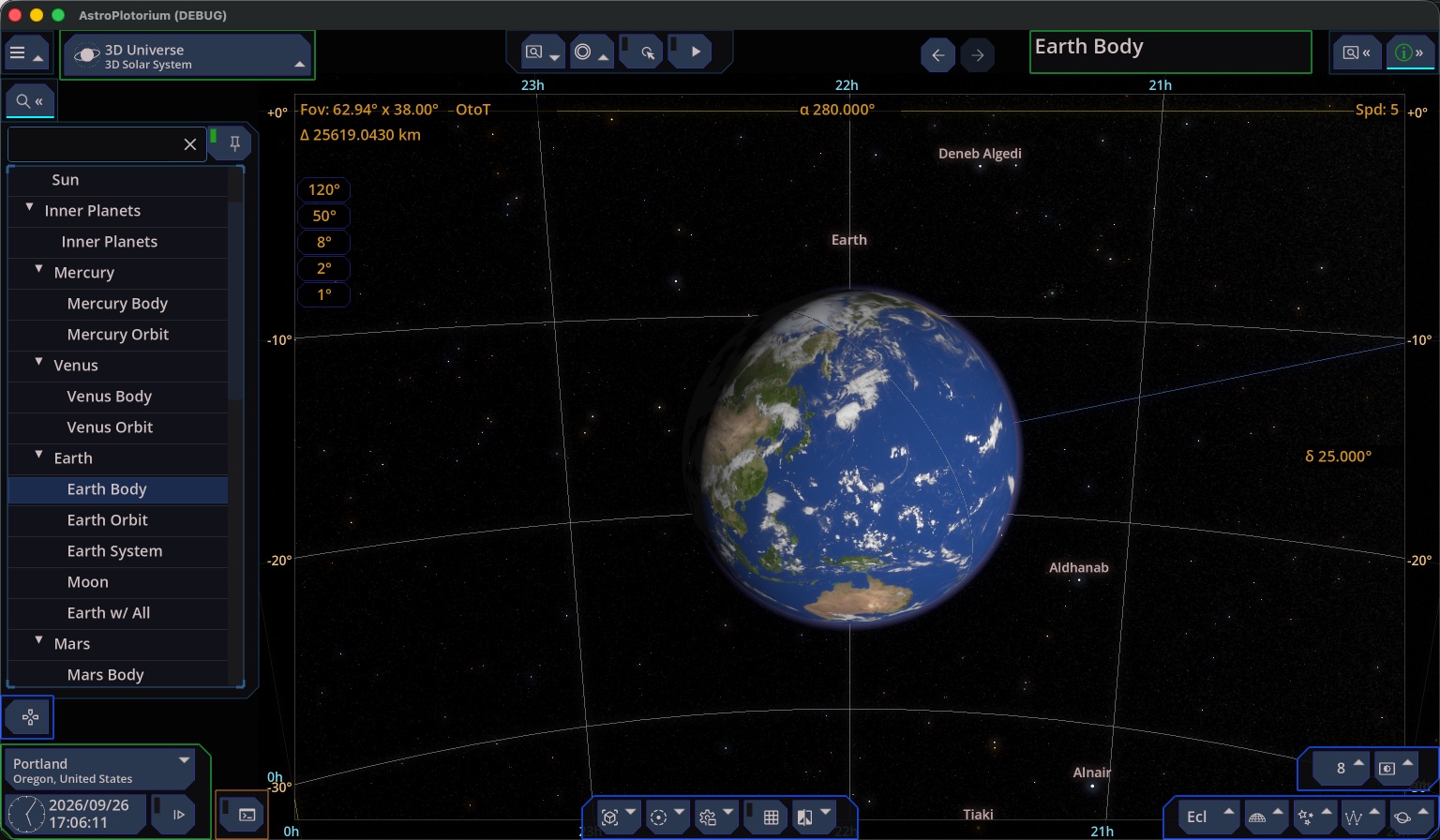Set field of view to 1°
The height and width of the screenshot is (840, 1440).
pyautogui.click(x=323, y=294)
